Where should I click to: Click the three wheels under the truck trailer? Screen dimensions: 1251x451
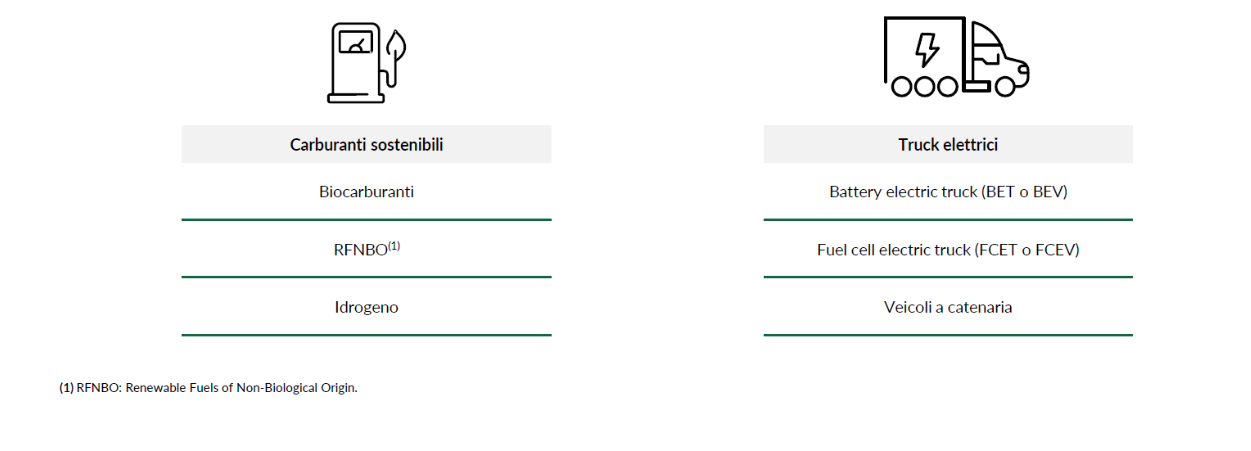[924, 86]
